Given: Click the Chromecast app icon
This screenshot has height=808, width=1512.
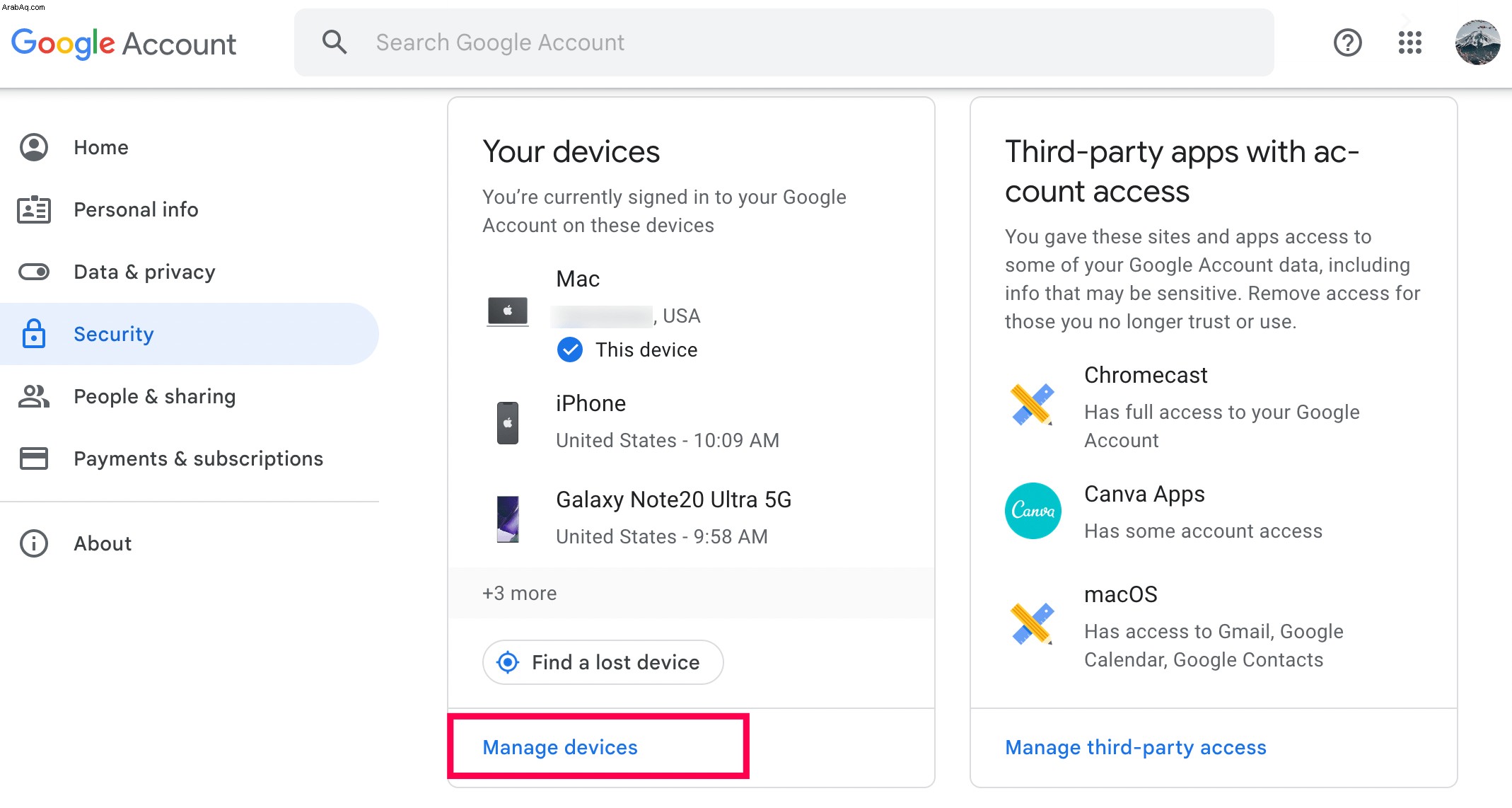Looking at the screenshot, I should tap(1033, 405).
